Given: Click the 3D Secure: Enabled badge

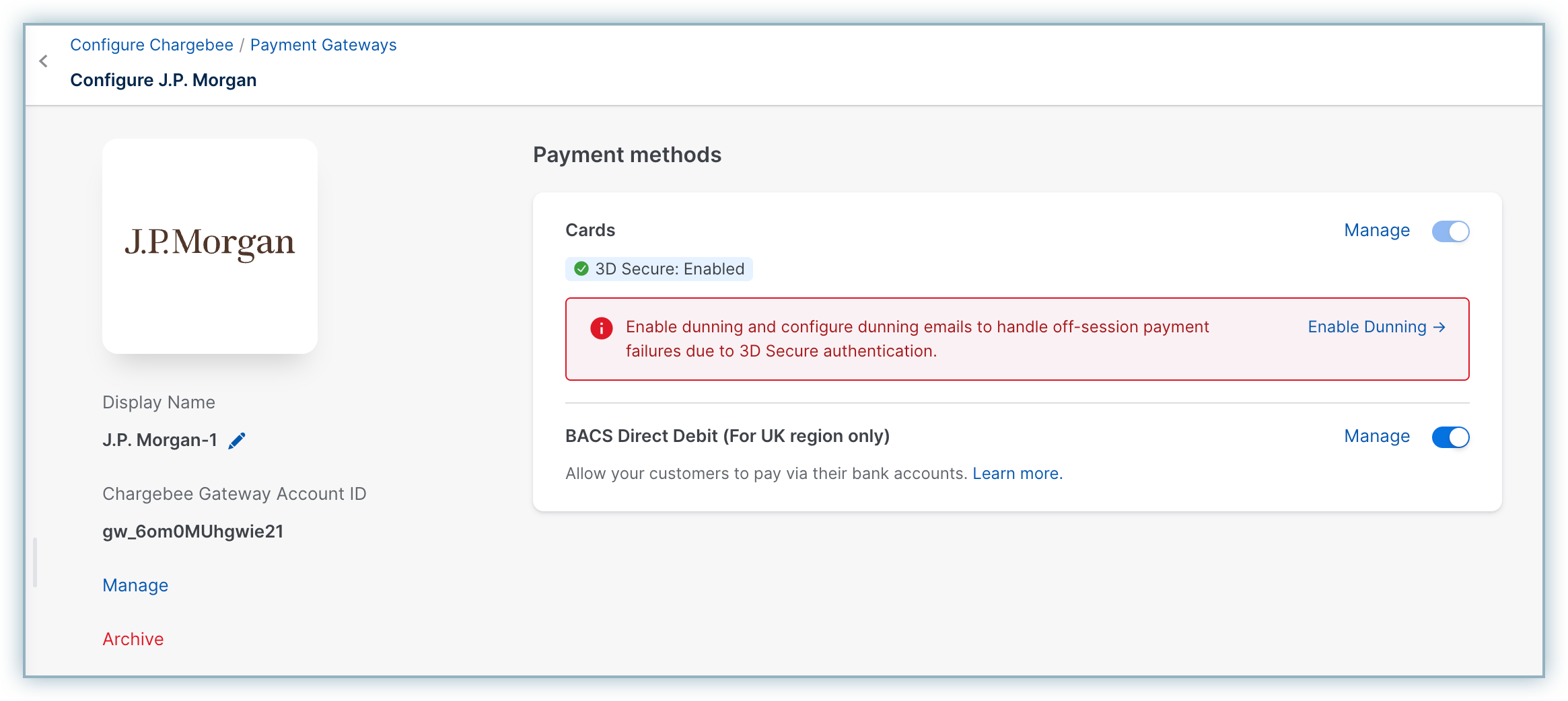Looking at the screenshot, I should point(659,269).
